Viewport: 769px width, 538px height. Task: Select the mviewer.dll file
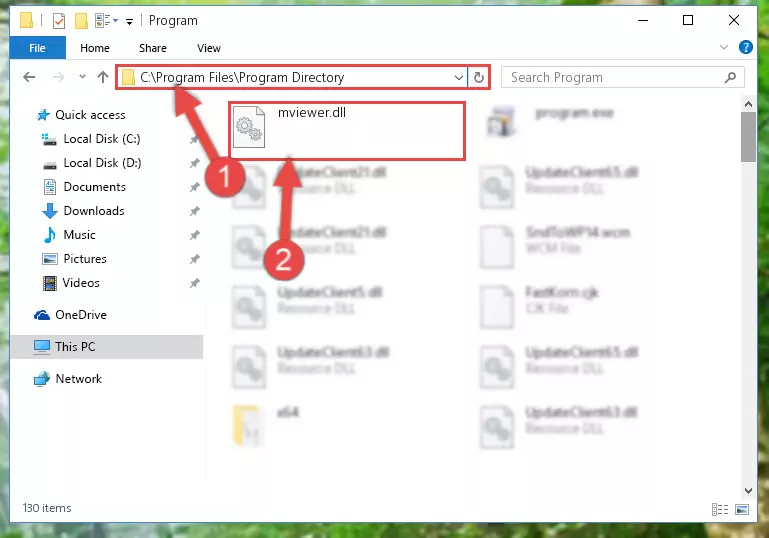point(347,130)
